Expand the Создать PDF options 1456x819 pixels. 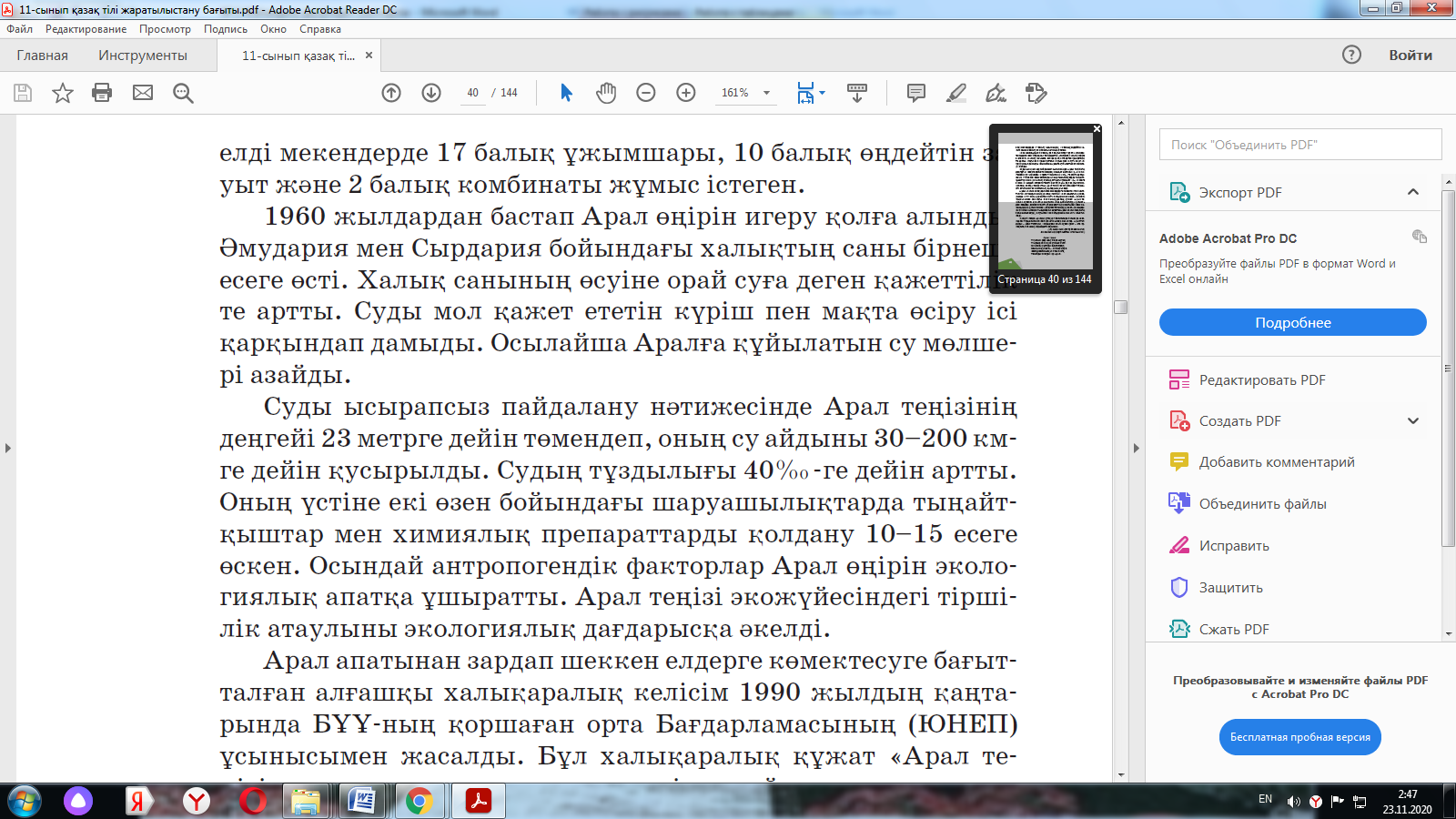(1413, 420)
